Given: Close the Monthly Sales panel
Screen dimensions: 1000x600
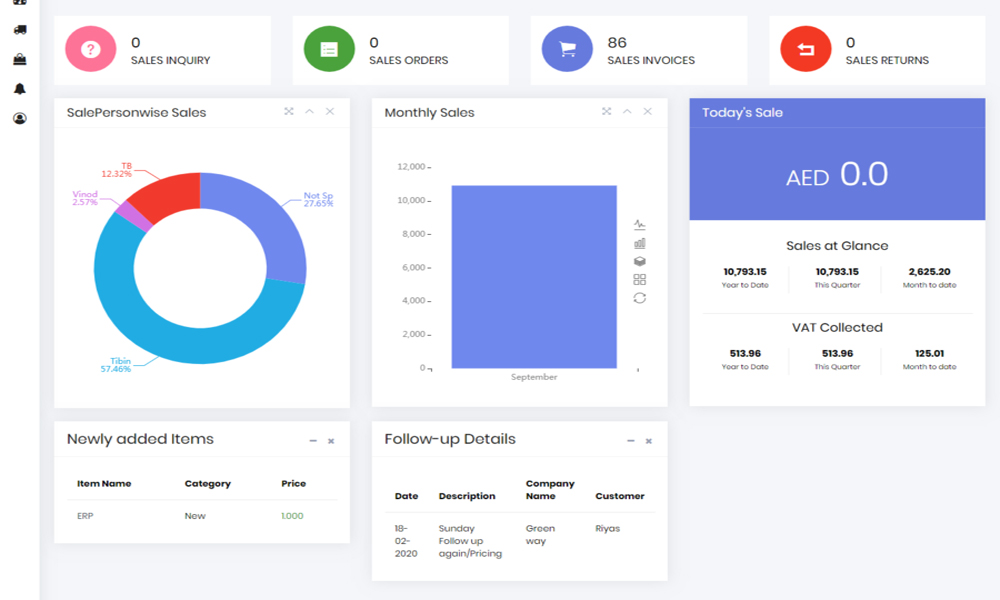Looking at the screenshot, I should pyautogui.click(x=647, y=112).
